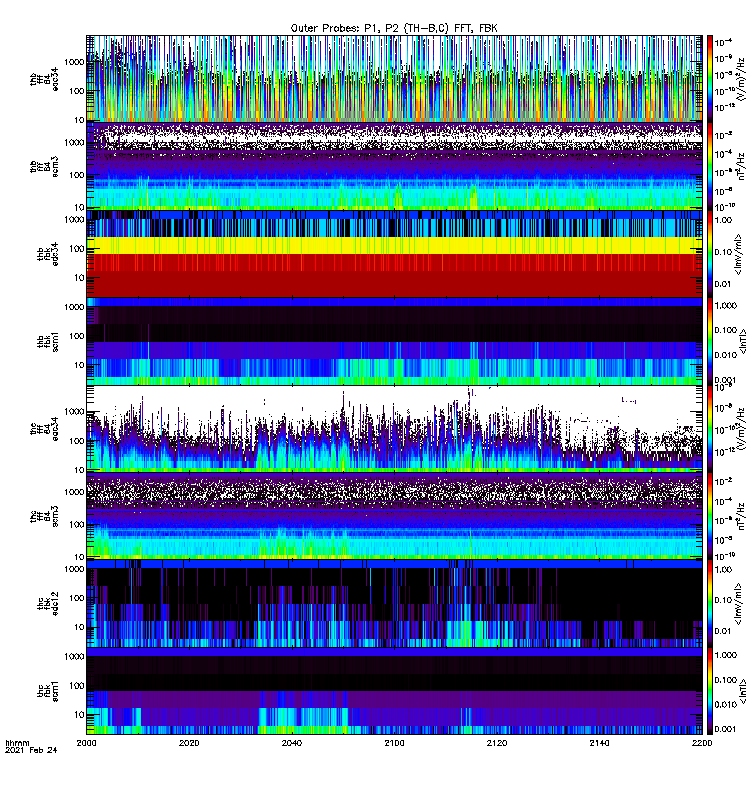Click the dark red 10 Hz band in the thb fbk edc34 panel
Screen dimensions: 750x800
(394, 283)
